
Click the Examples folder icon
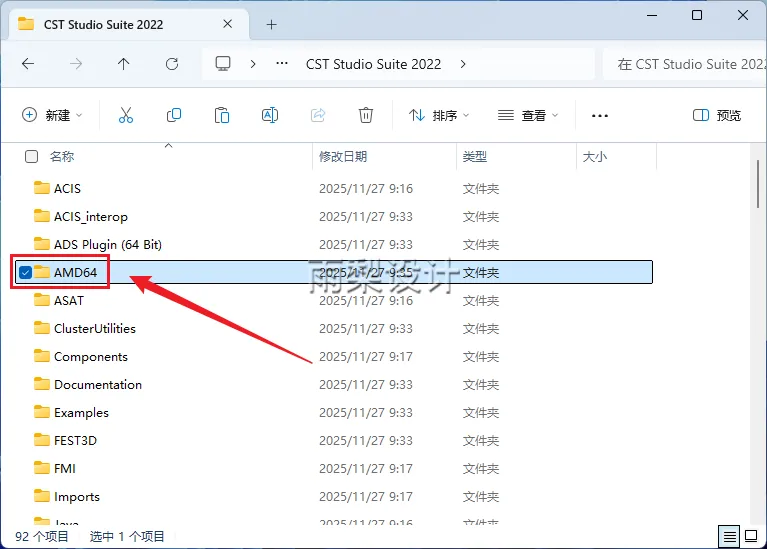tap(42, 412)
